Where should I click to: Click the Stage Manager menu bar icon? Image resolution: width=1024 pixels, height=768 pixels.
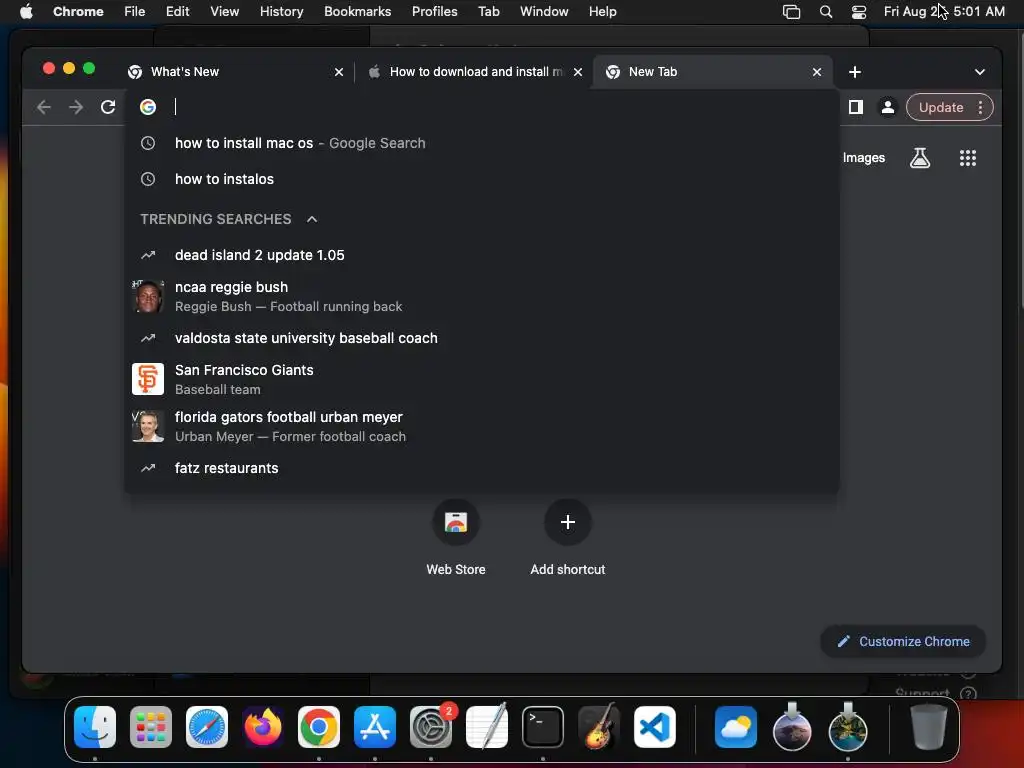pos(792,12)
